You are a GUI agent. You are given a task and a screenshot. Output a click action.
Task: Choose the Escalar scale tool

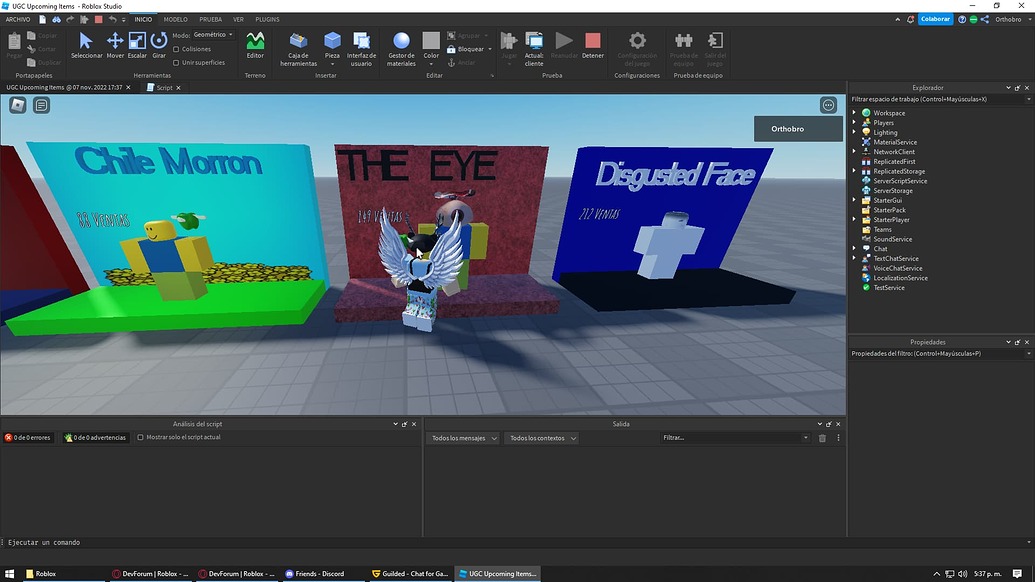[137, 45]
